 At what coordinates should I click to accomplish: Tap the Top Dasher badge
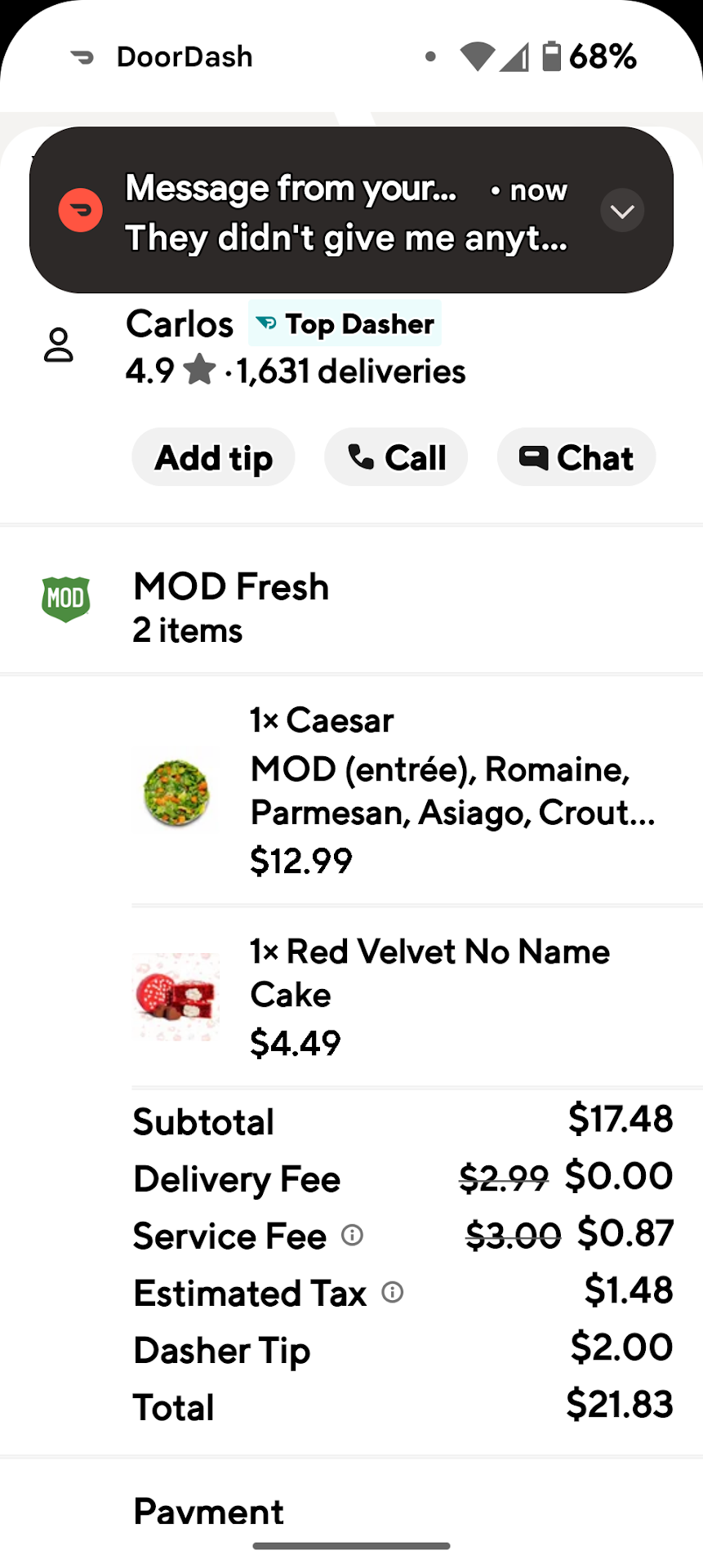(345, 323)
